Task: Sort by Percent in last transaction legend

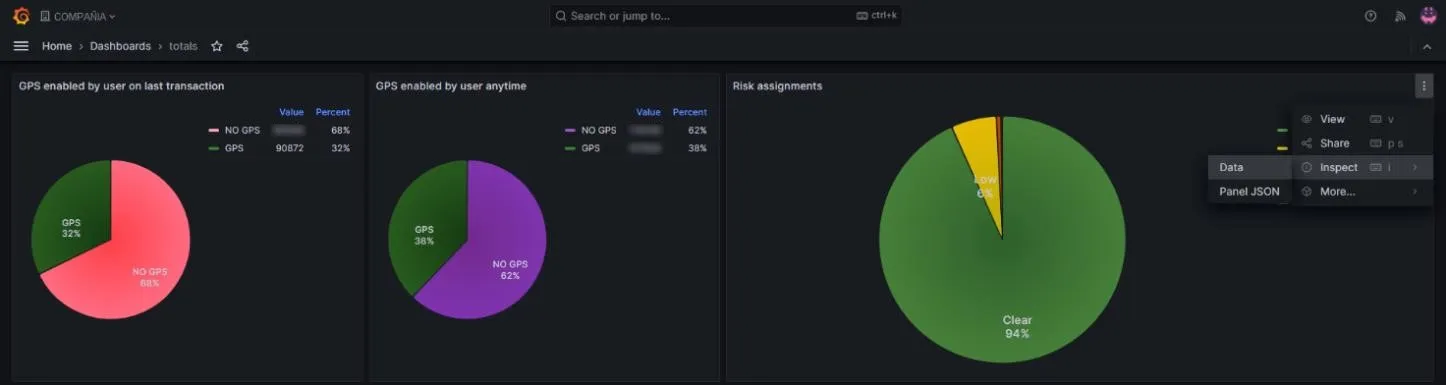Action: pos(333,112)
